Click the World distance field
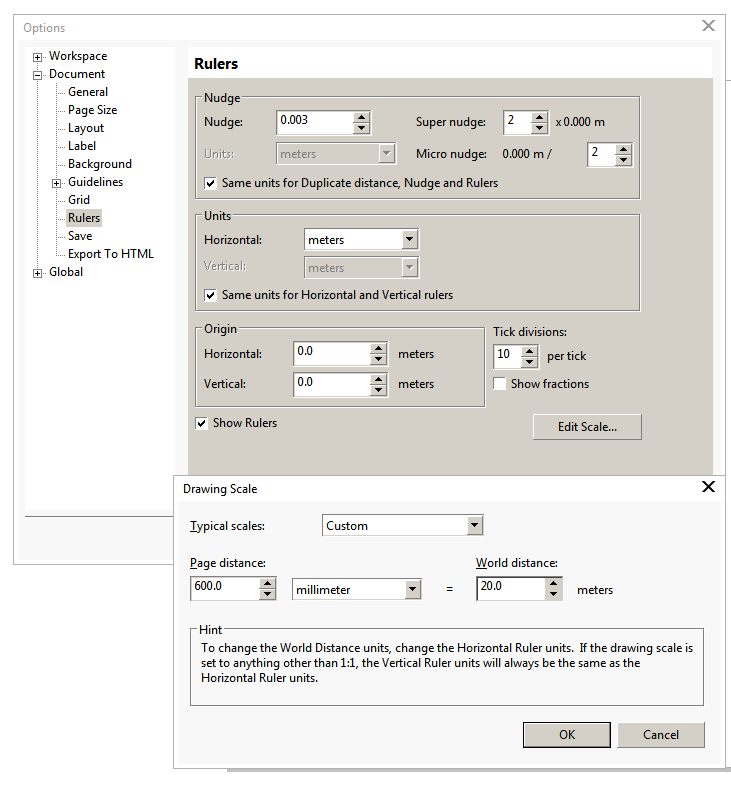Image resolution: width=731 pixels, height=788 pixels. [x=511, y=588]
